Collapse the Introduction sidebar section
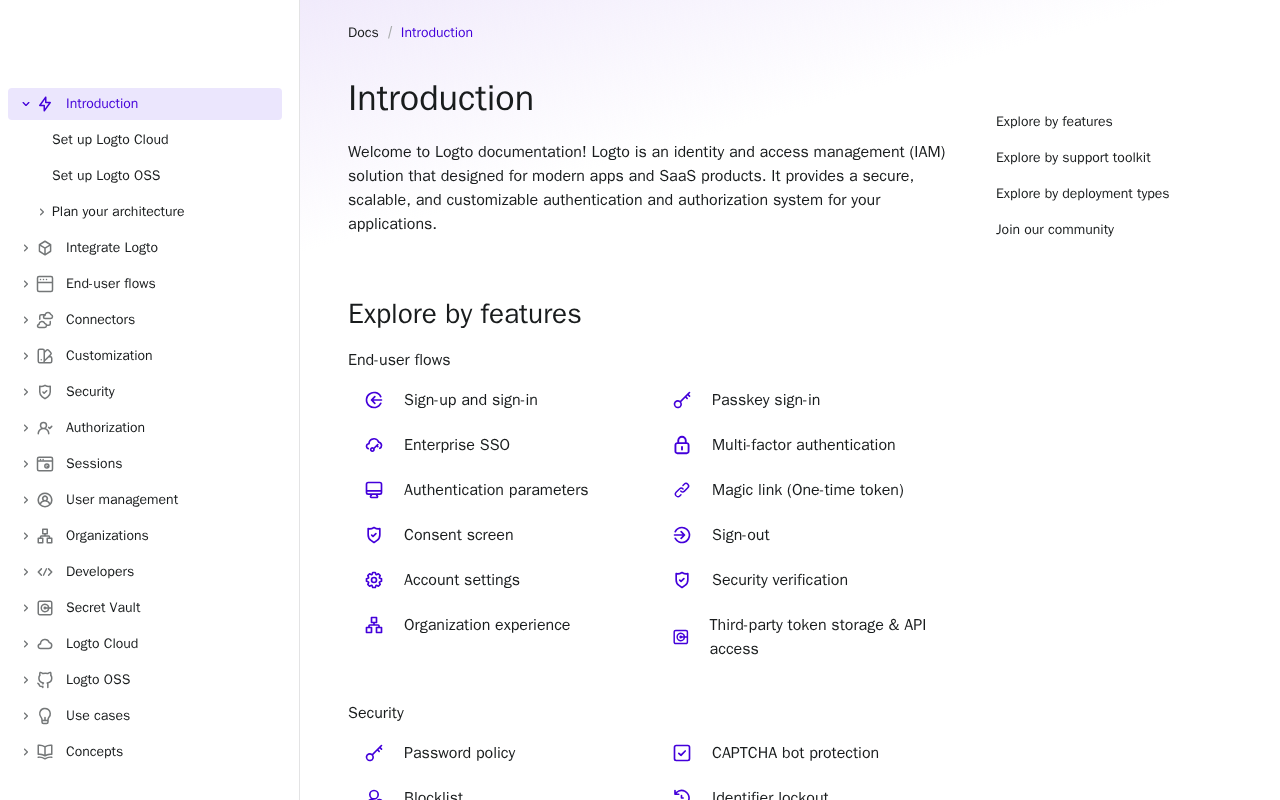Screen dimensions: 1280x800 point(26,104)
